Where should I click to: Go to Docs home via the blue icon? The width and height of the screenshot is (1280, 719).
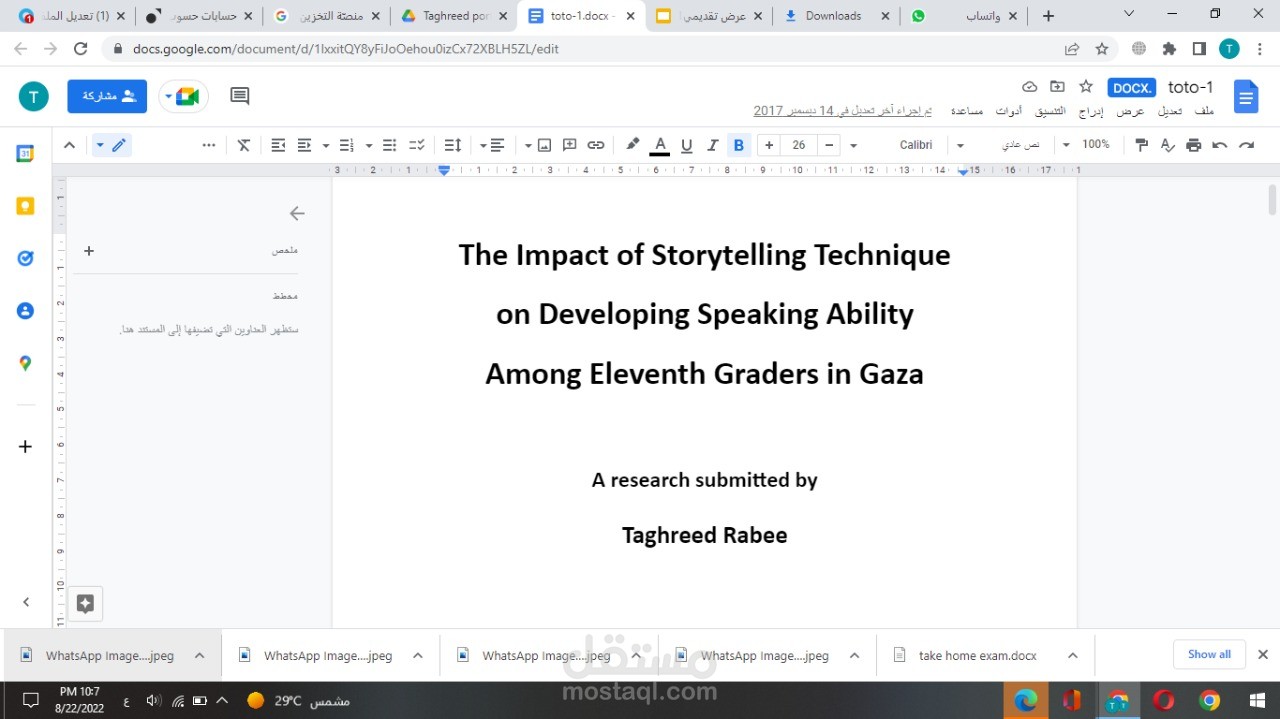tap(1246, 97)
